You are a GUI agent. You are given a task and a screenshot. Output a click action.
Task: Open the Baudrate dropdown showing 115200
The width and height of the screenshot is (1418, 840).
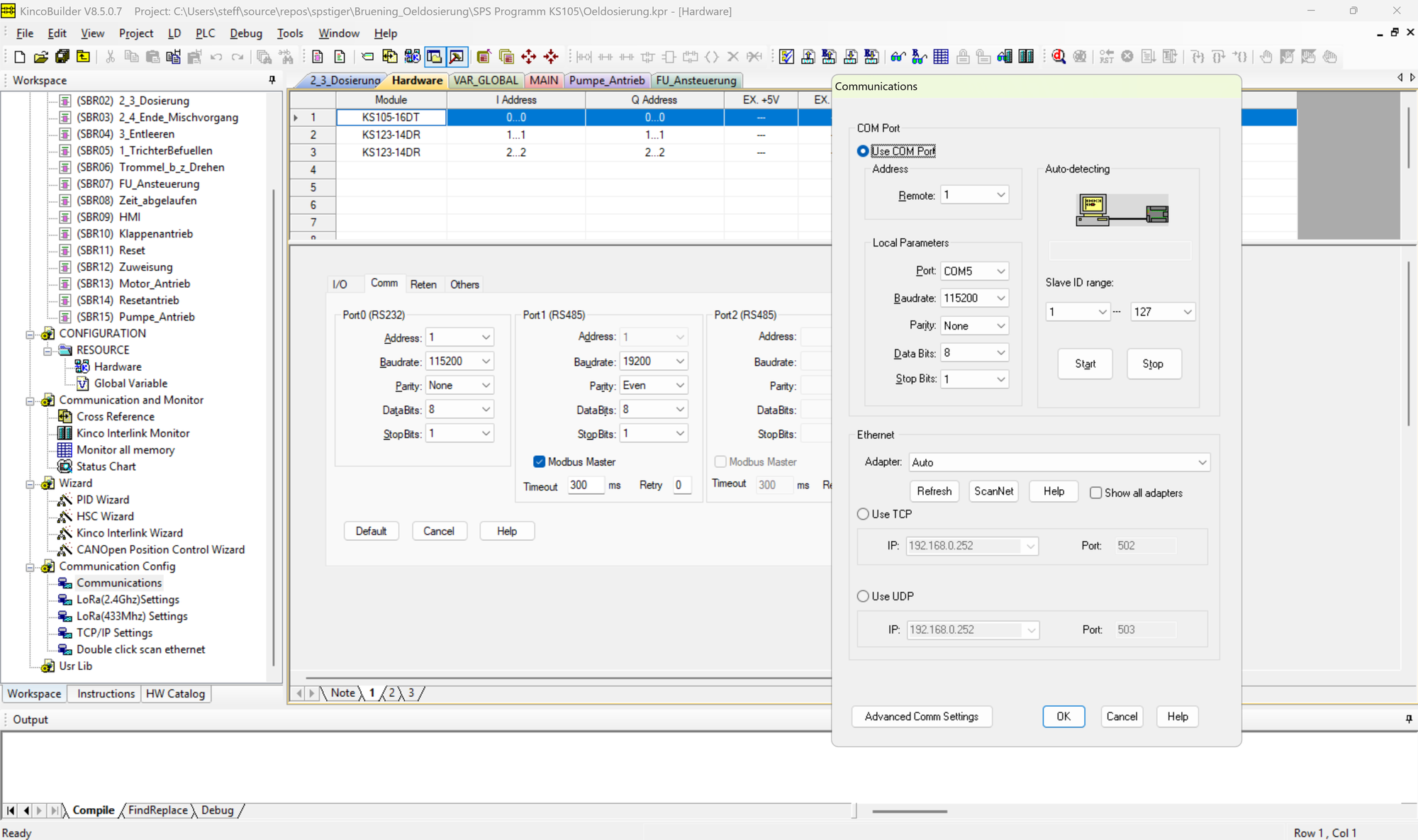point(974,298)
